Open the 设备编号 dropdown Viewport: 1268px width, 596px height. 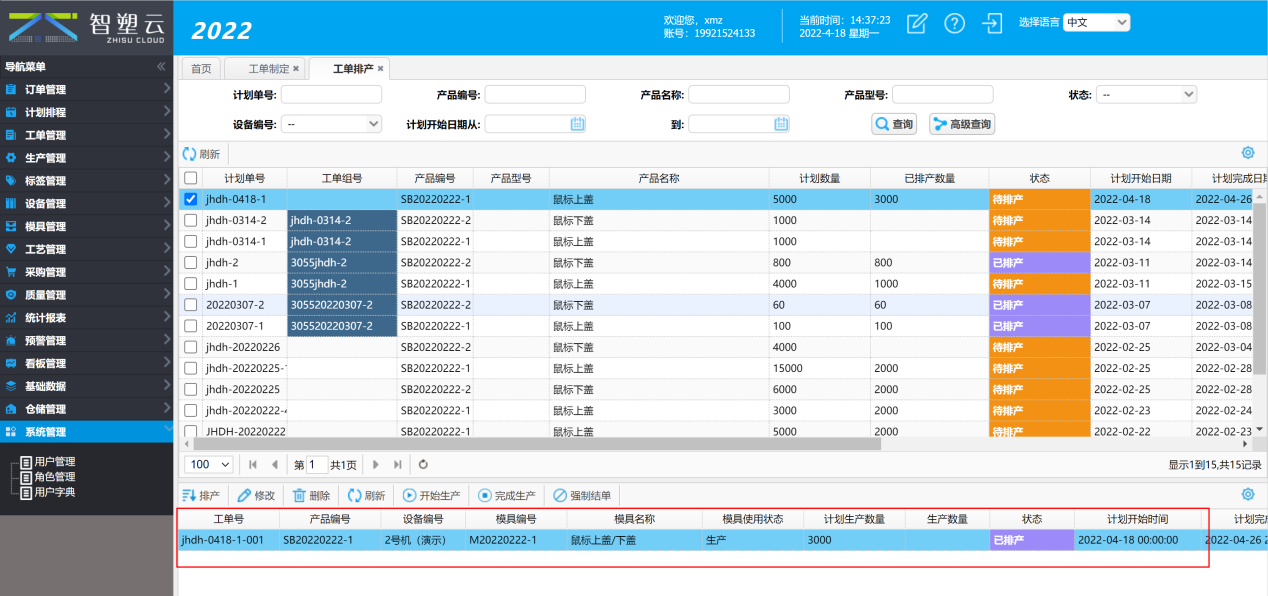click(x=331, y=124)
